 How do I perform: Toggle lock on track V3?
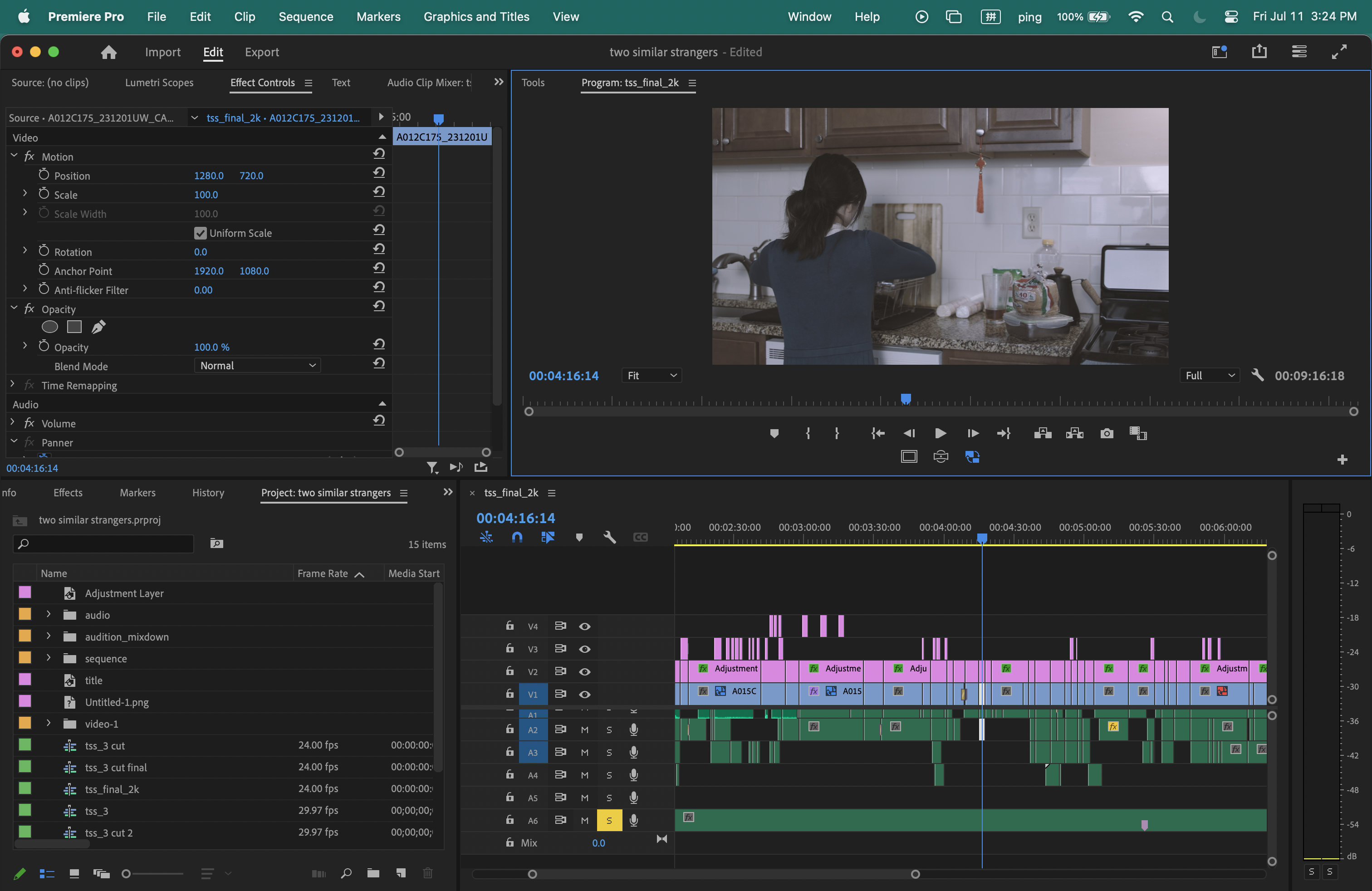click(510, 648)
